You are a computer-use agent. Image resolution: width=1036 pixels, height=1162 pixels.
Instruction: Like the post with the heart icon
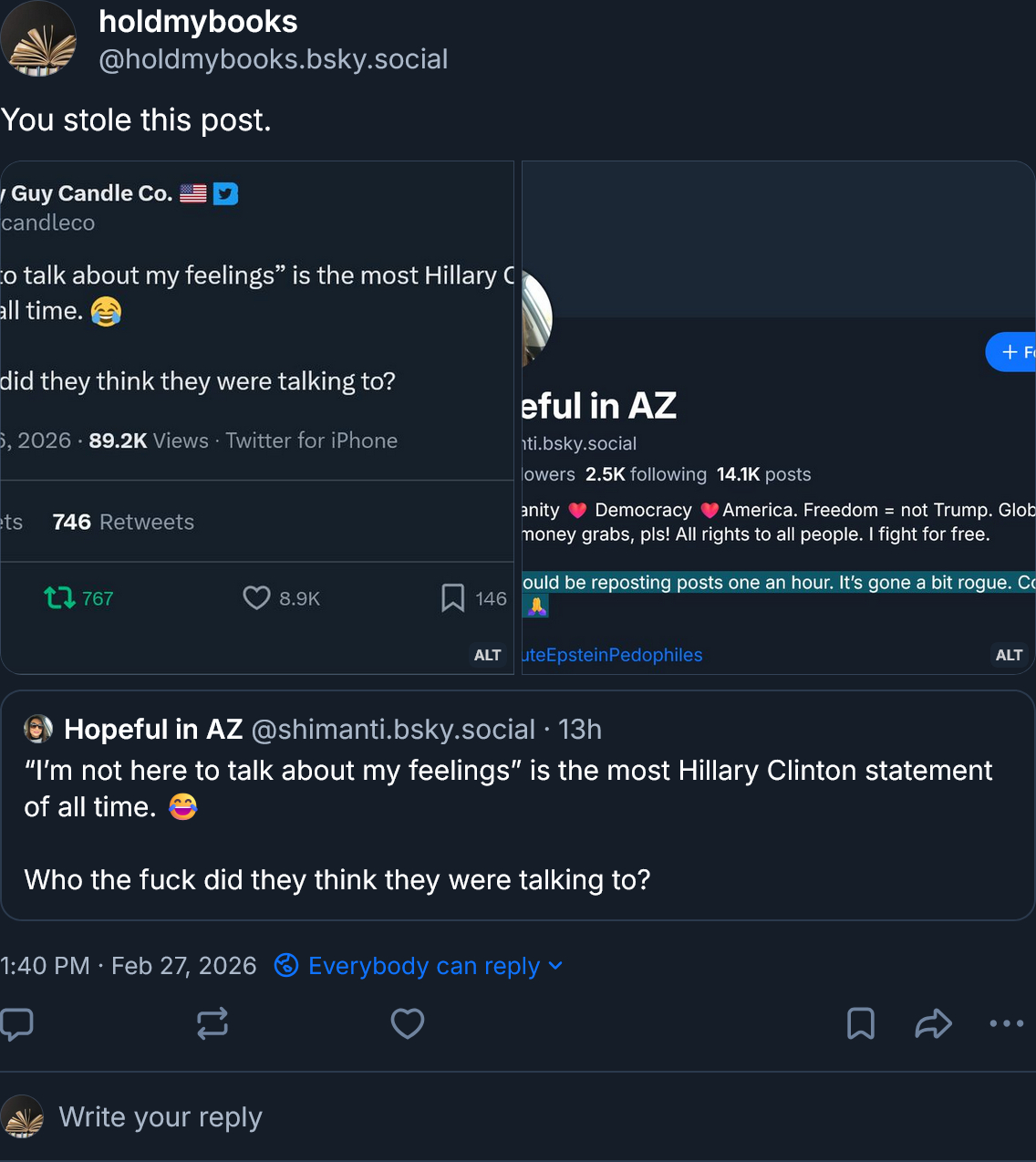point(408,1024)
